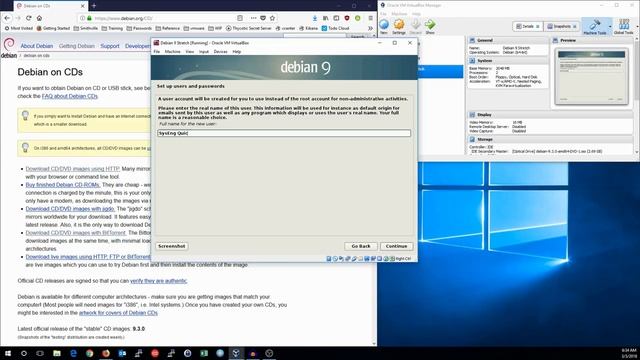Click the Debian swirl logo
This screenshot has height=360, width=640.
pos(9,44)
